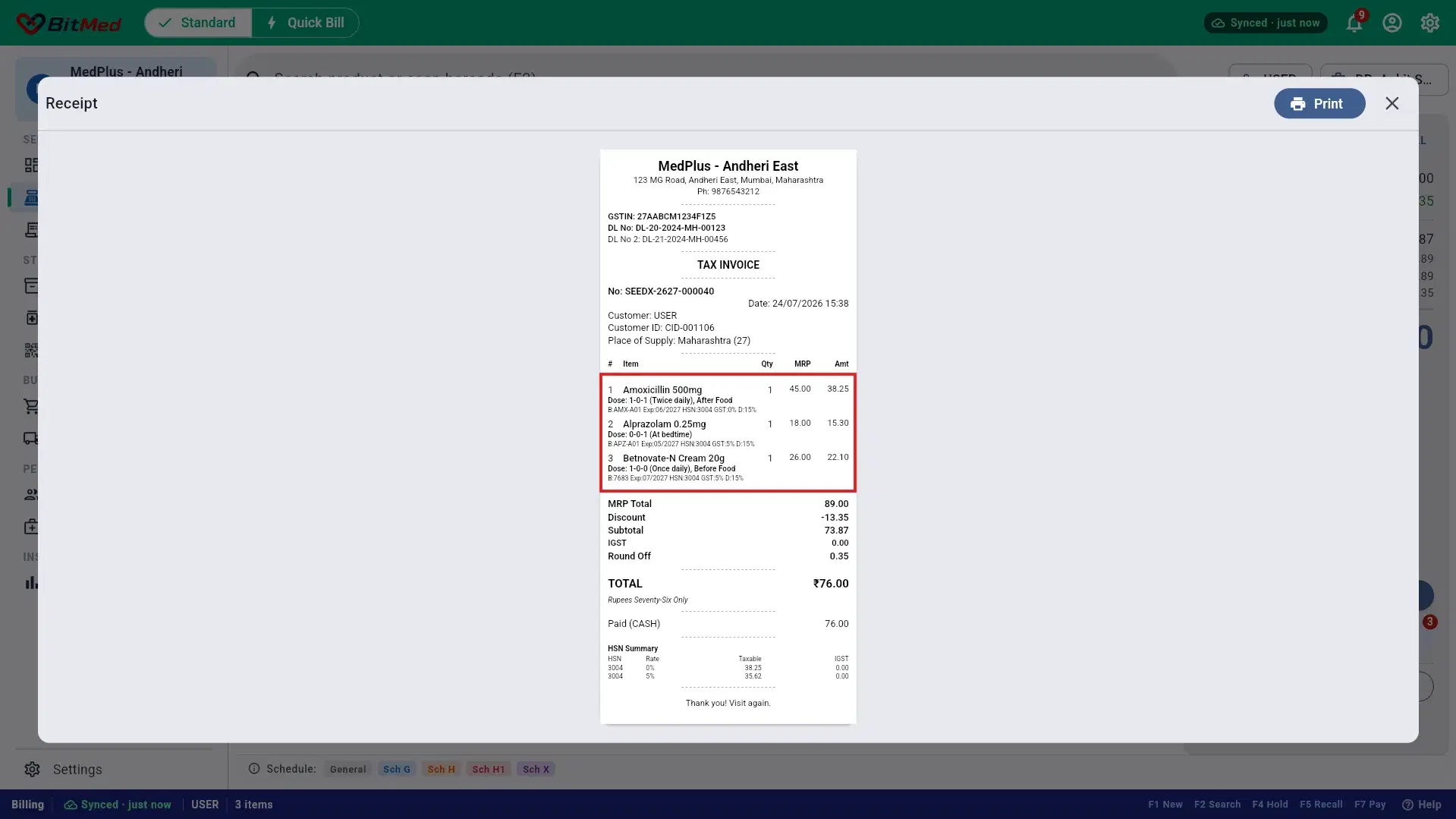Click the MRP Total value 89.00

point(836,503)
